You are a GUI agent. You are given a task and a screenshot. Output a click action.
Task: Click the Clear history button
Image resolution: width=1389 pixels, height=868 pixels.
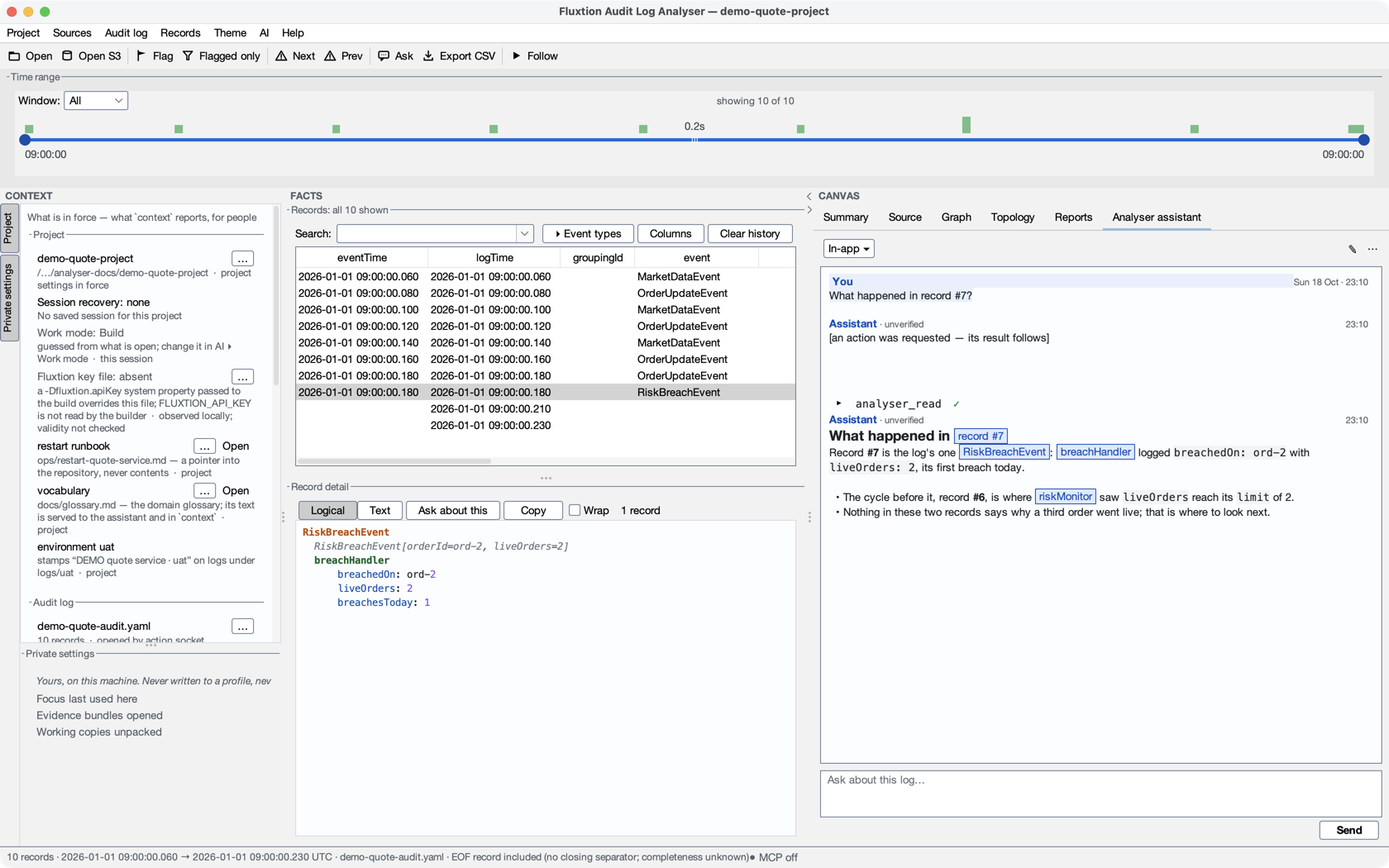coord(750,234)
